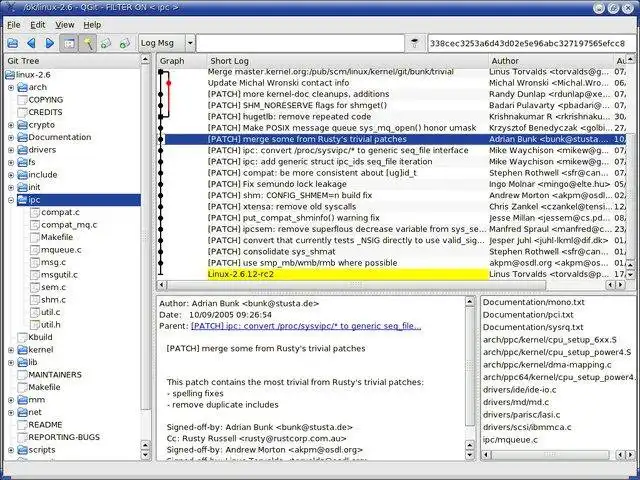640x480 pixels.
Task: Collapse the ipc folder in Git Tree
Action: click(x=10, y=200)
